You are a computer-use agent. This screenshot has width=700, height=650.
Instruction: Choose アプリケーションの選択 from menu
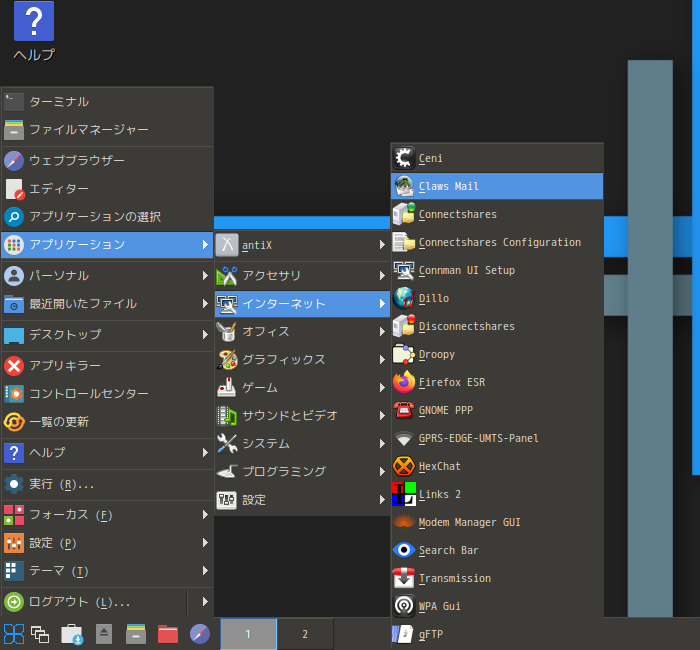(x=107, y=217)
